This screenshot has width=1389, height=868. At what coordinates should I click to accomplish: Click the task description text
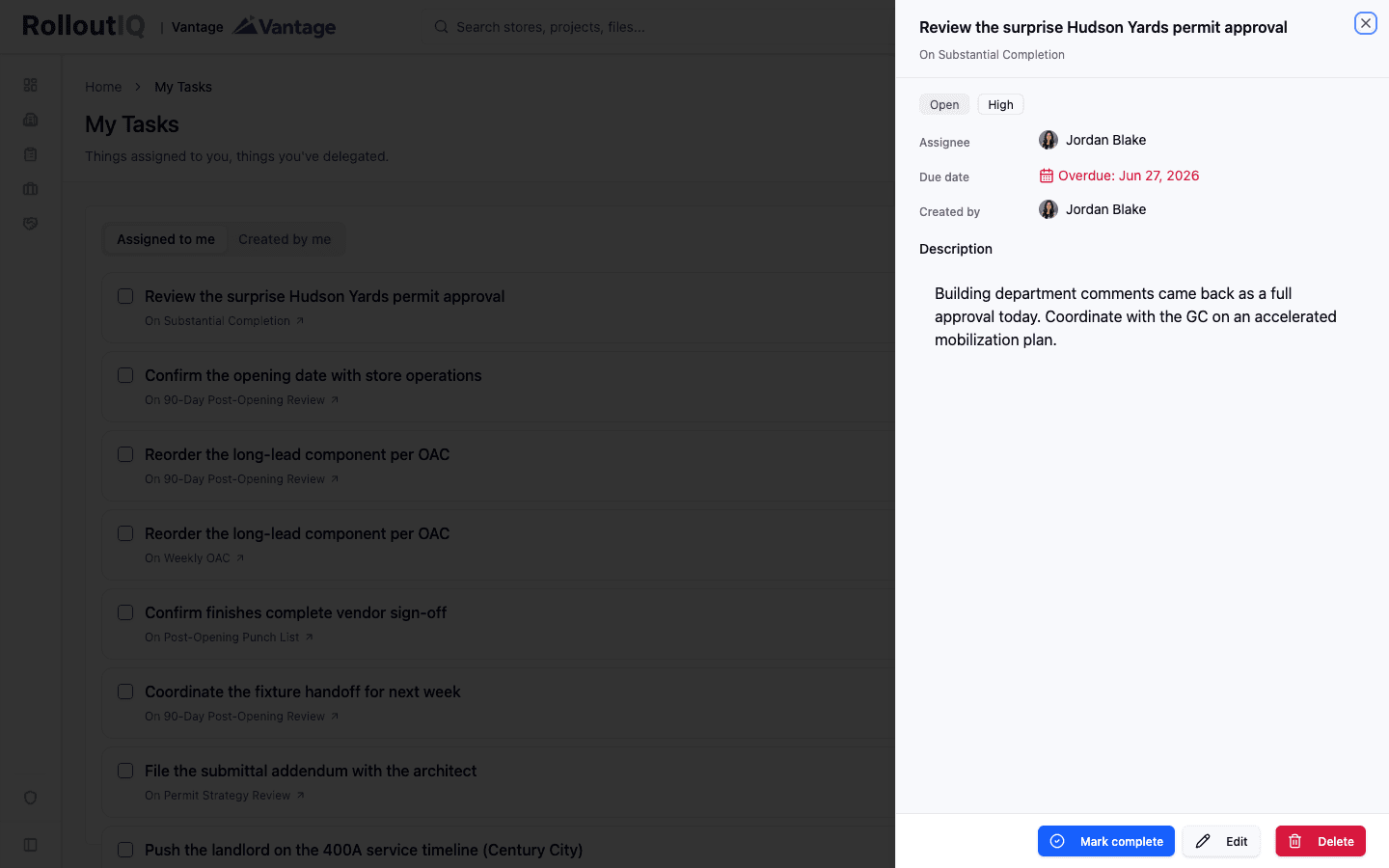pyautogui.click(x=1135, y=316)
